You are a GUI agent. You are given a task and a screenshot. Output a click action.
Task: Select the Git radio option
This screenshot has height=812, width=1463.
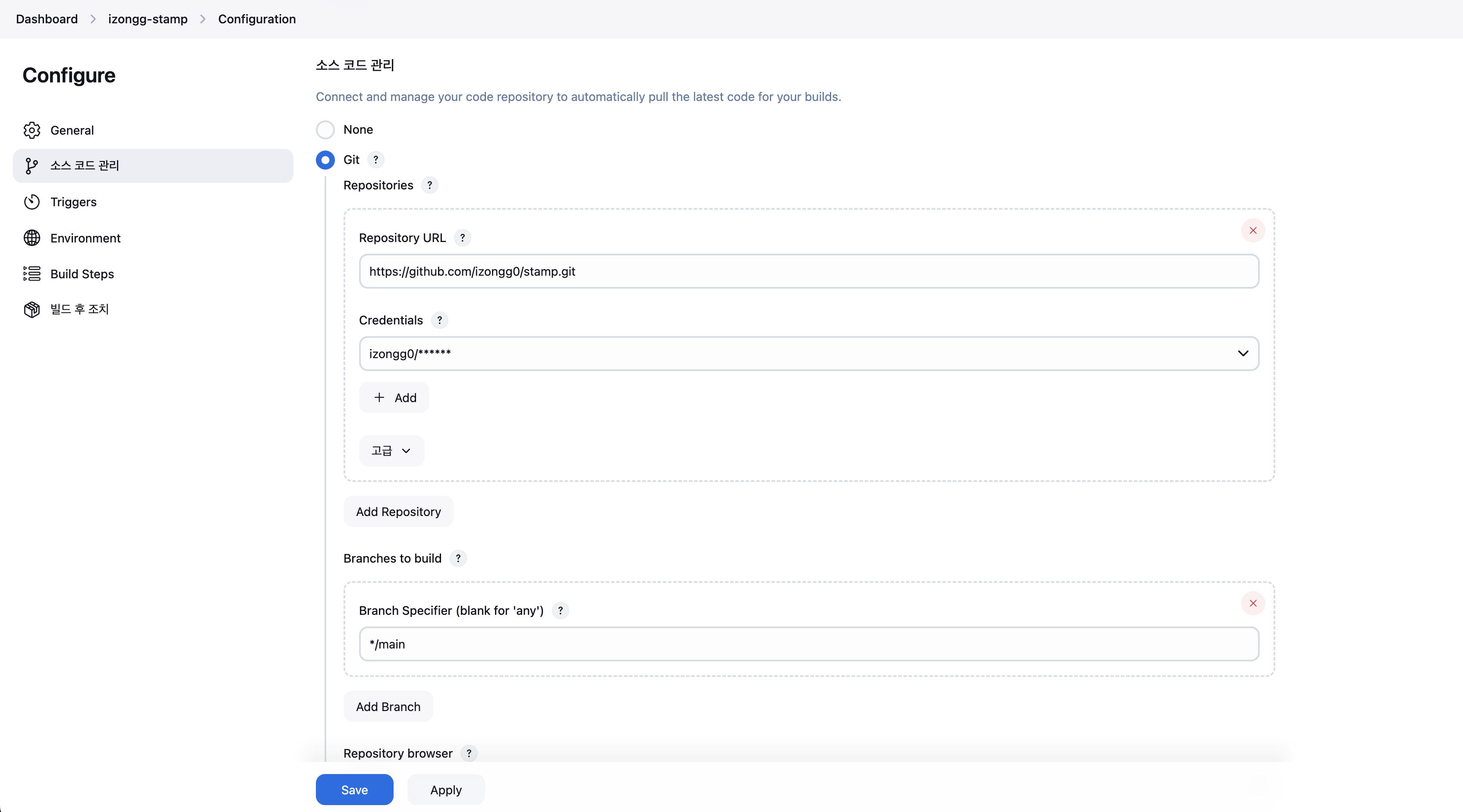pos(325,160)
